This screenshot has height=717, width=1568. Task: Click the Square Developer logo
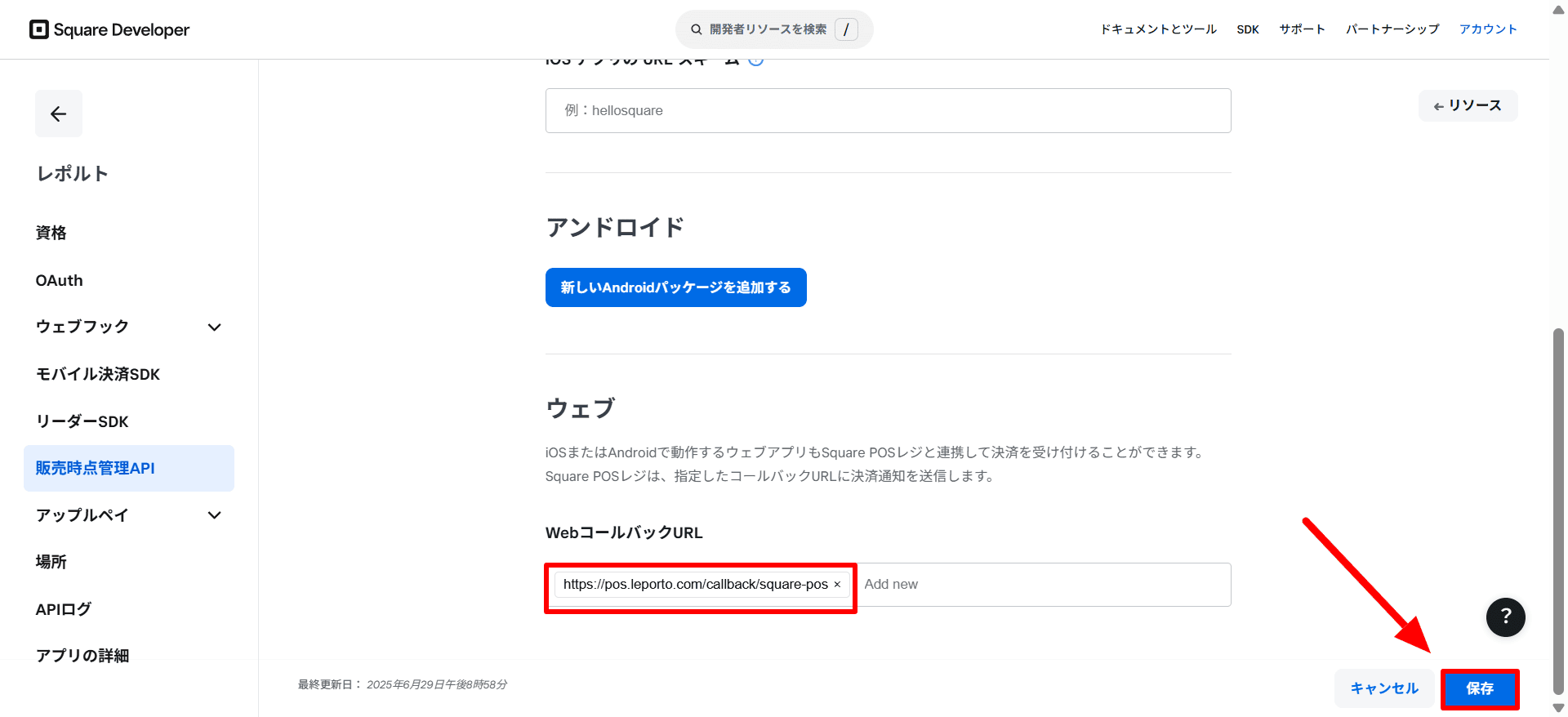[109, 29]
